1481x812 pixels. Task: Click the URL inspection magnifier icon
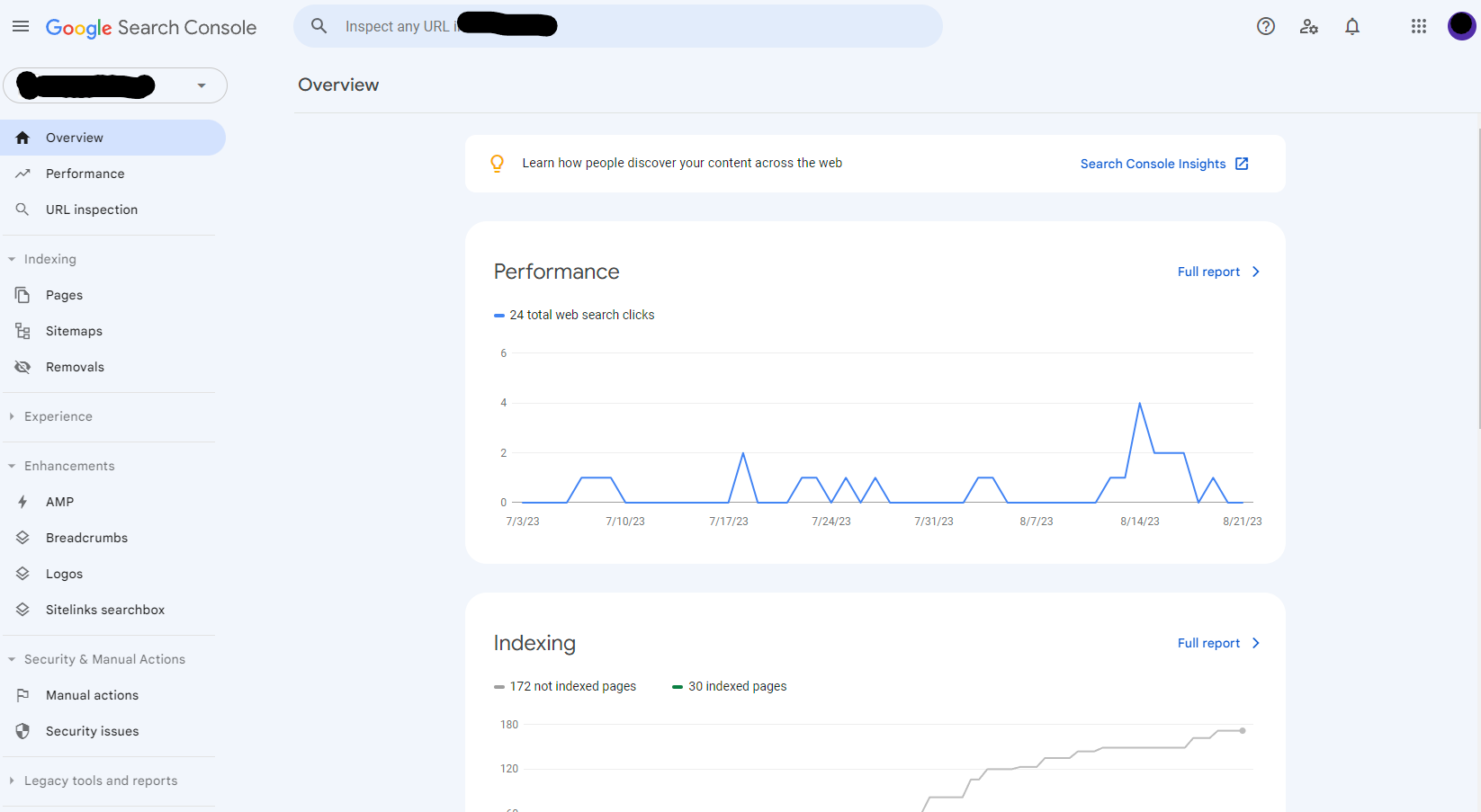(22, 210)
